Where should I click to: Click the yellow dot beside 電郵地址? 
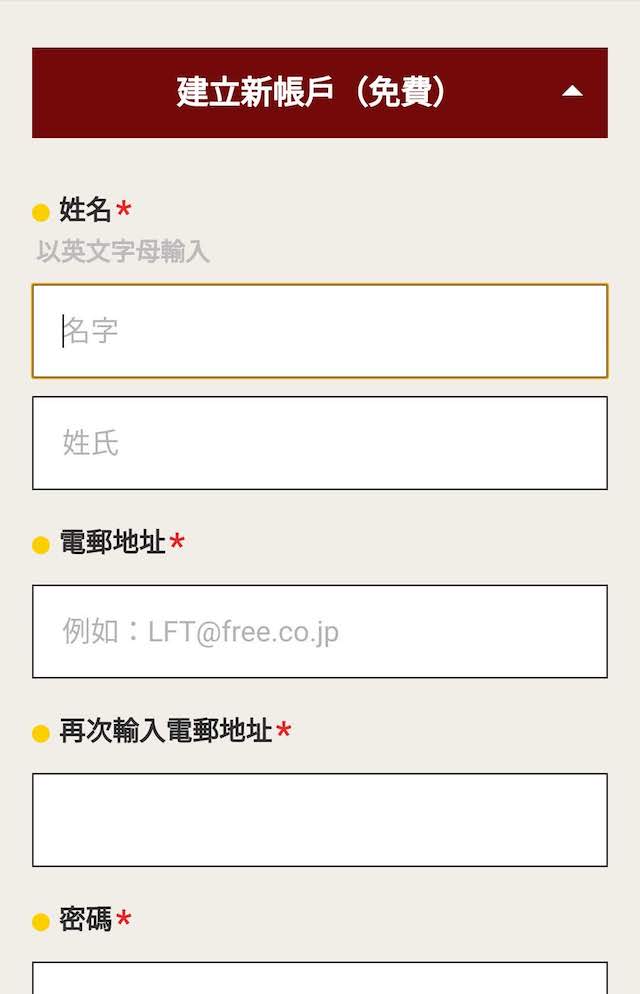[x=41, y=545]
